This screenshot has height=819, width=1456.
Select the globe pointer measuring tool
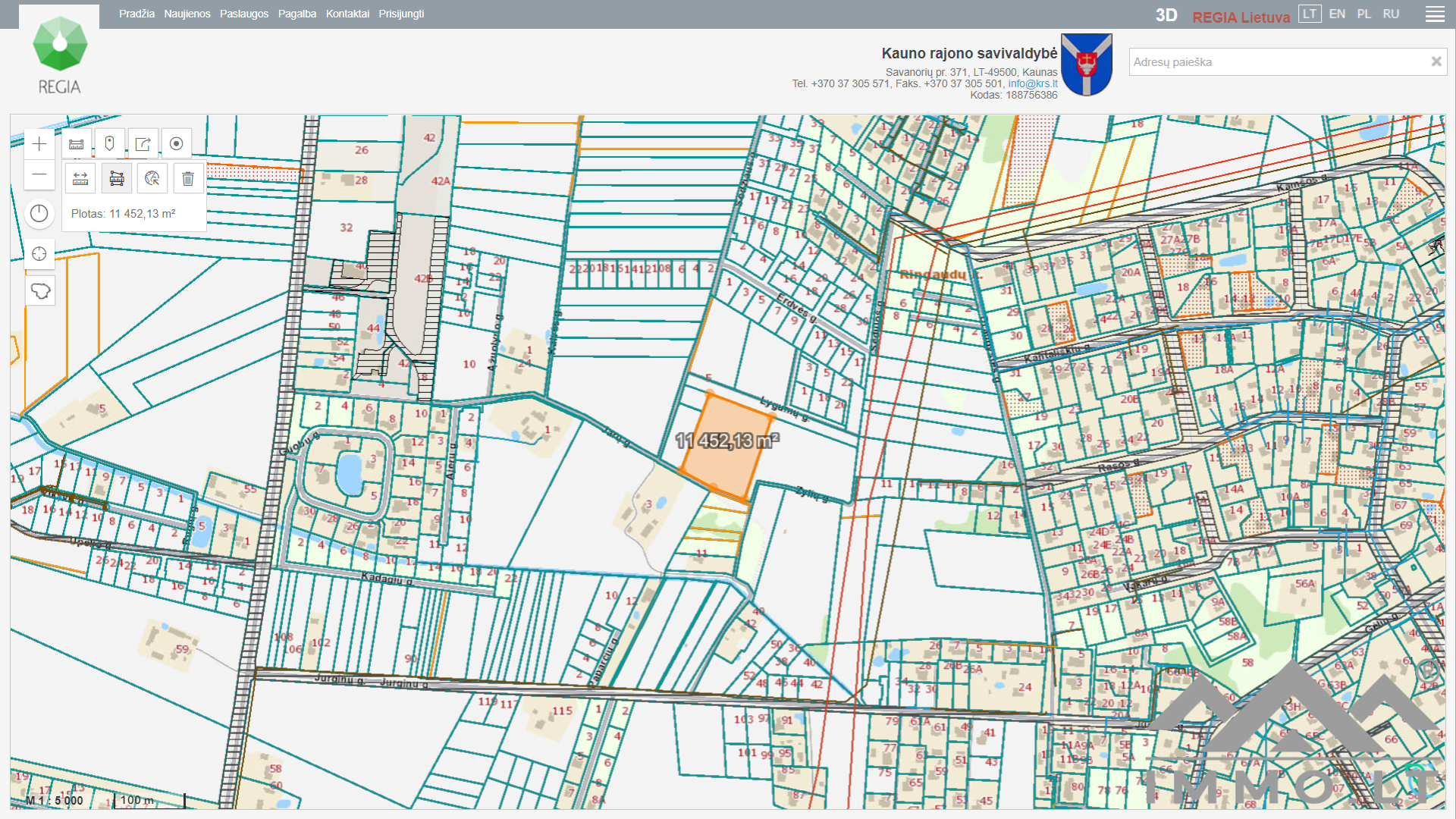tap(152, 178)
